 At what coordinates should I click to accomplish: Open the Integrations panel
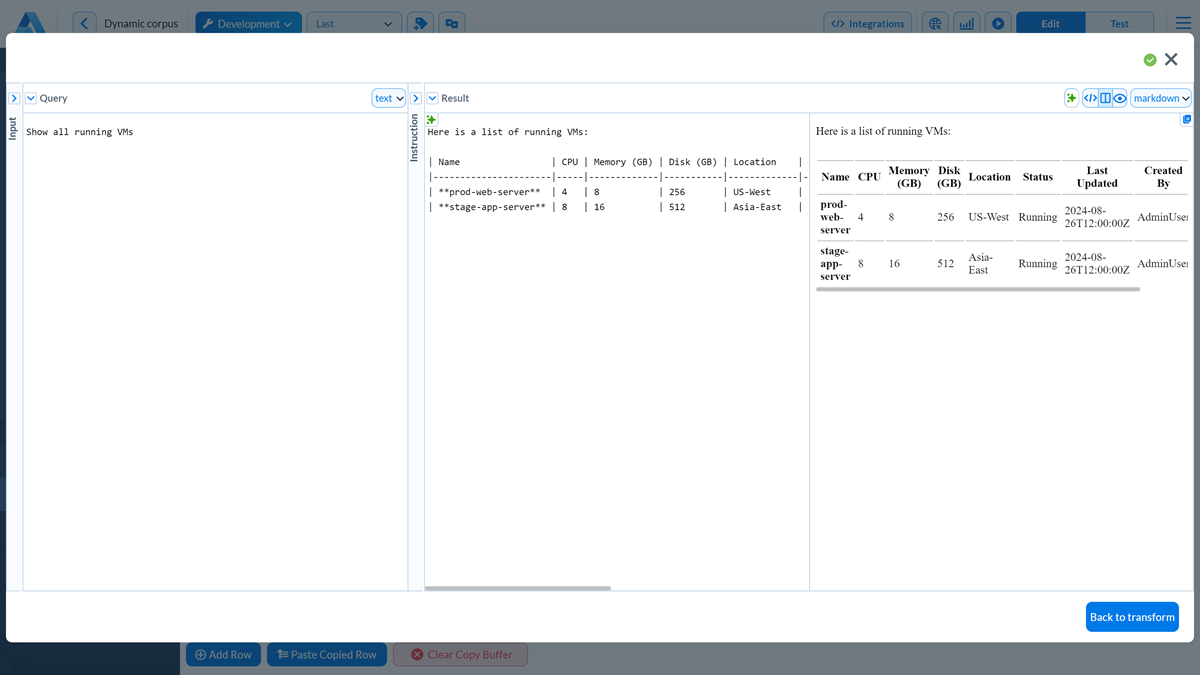click(867, 24)
